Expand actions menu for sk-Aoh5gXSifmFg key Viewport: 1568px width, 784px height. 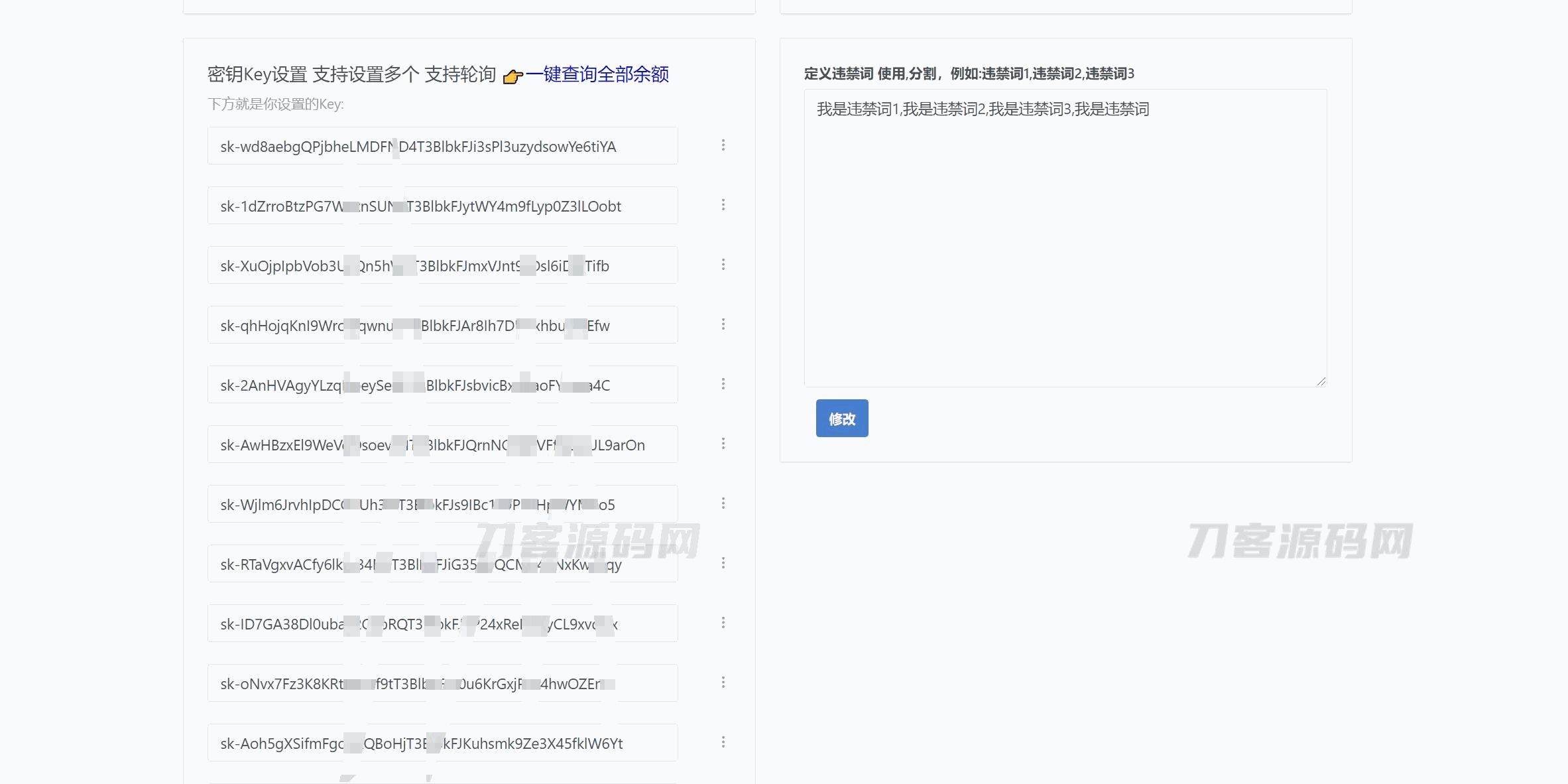[723, 742]
